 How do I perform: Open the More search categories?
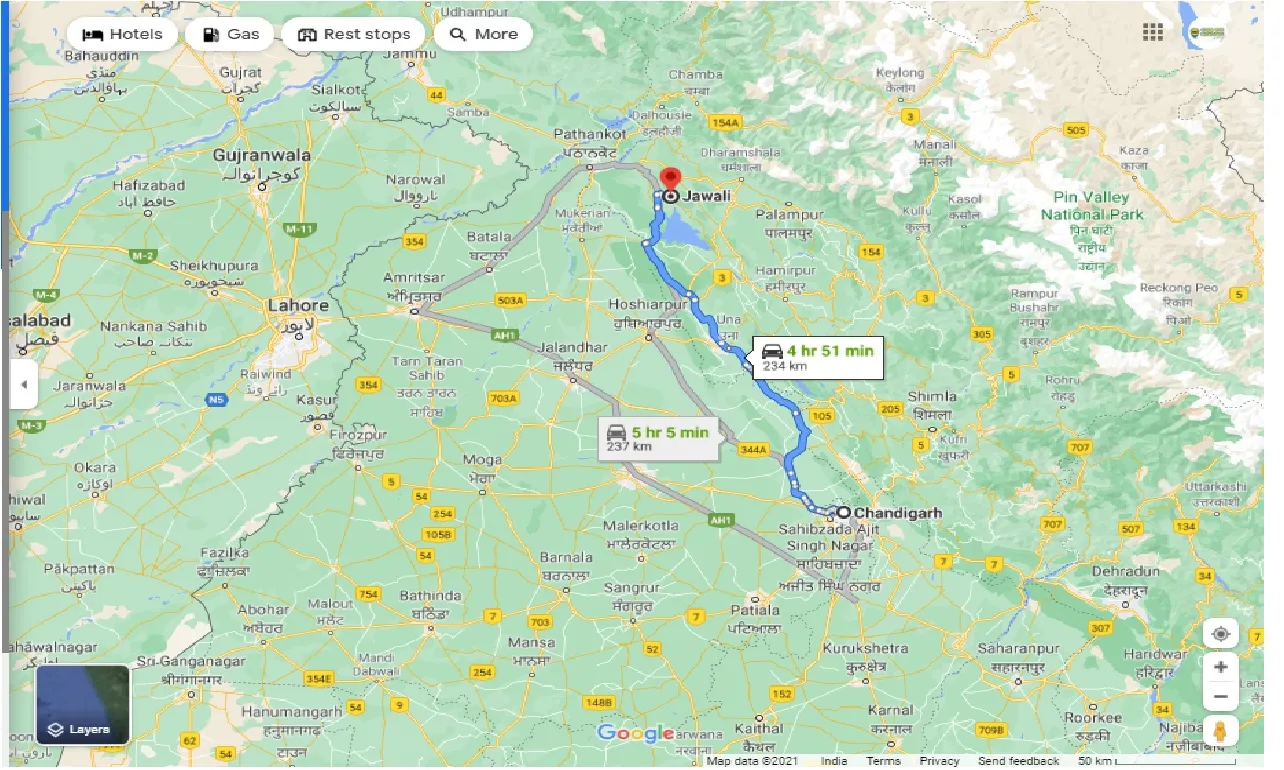483,34
